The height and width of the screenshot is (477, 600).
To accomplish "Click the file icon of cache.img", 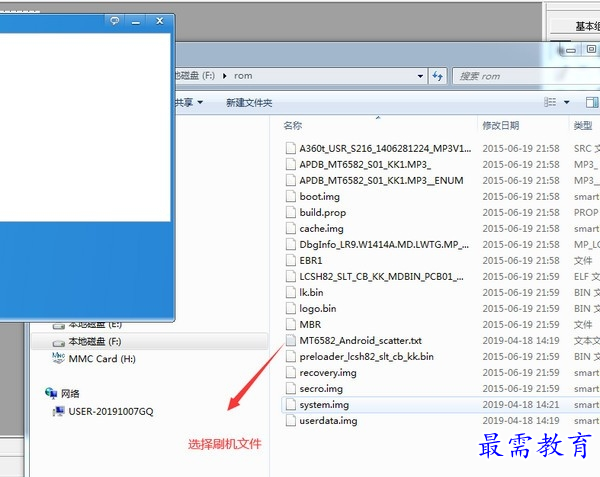I will point(291,228).
